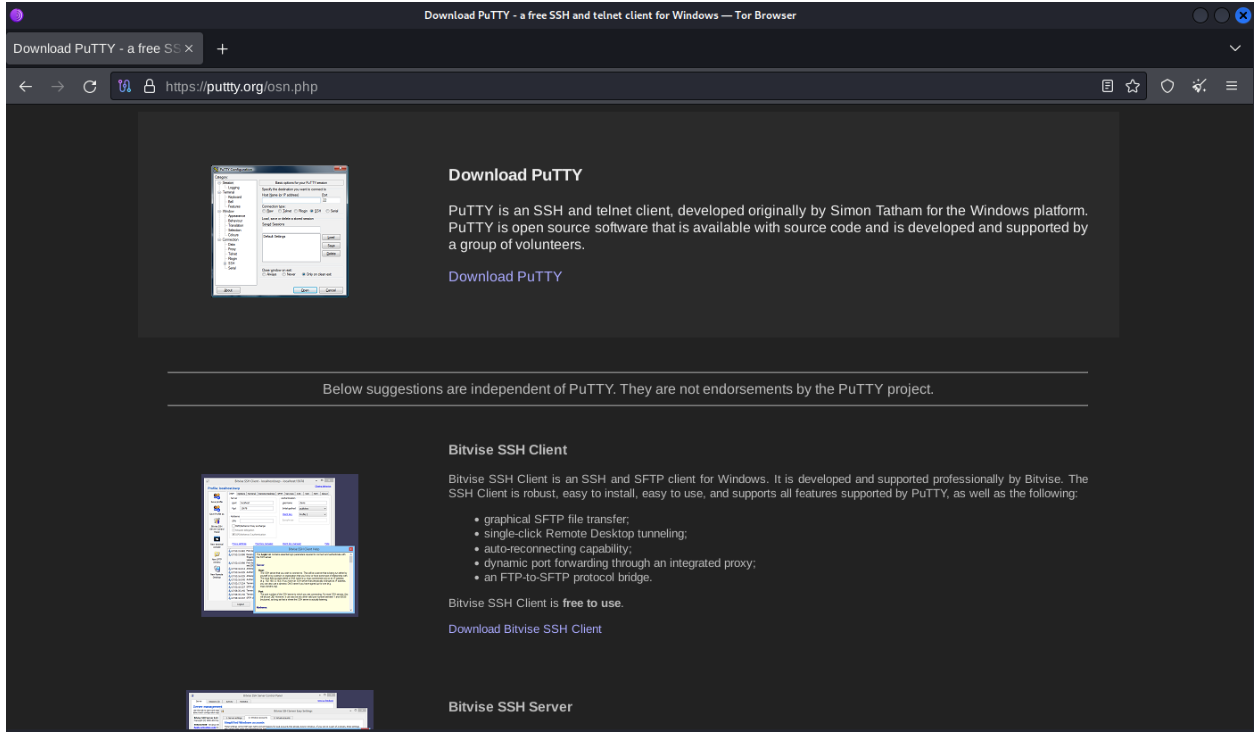Expand the list all tabs chevron
The height and width of the screenshot is (734, 1260).
pyautogui.click(x=1235, y=48)
